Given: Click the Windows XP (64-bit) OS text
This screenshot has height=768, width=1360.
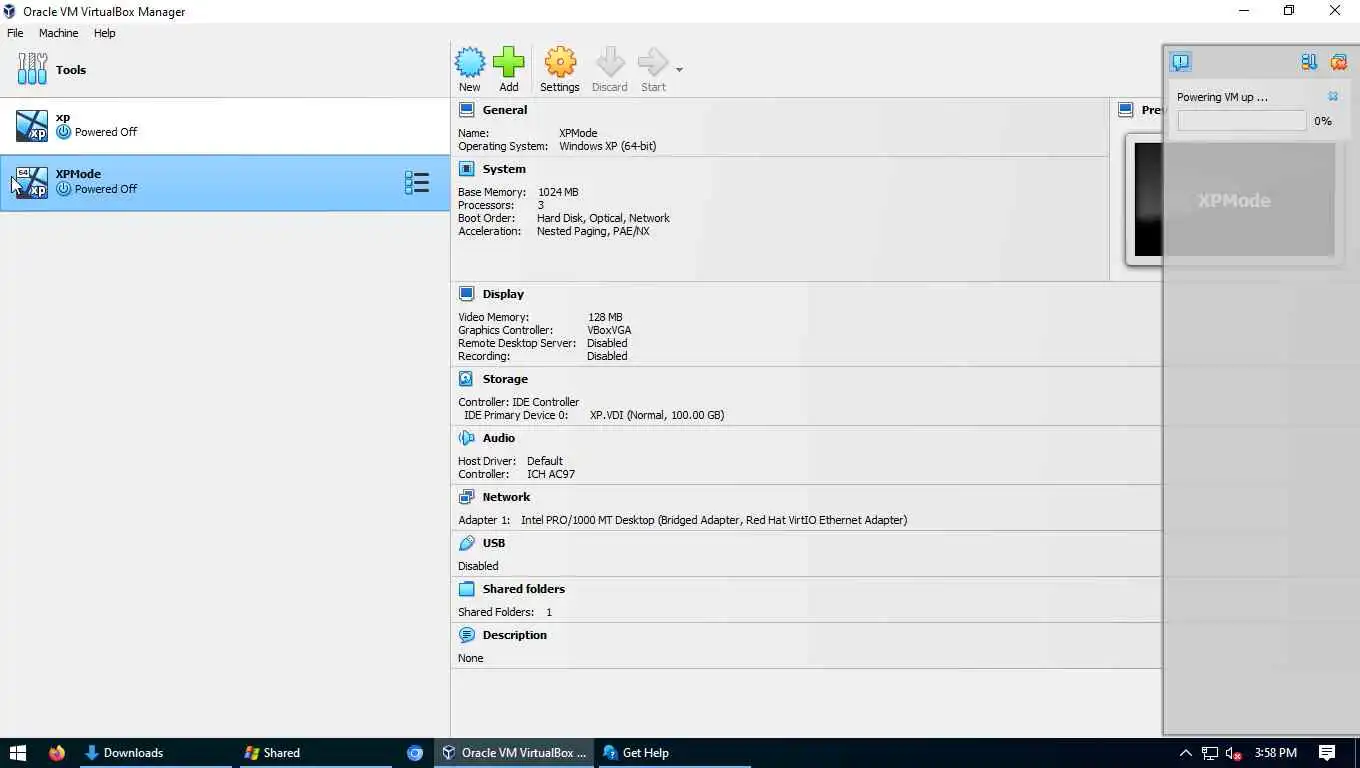Looking at the screenshot, I should [608, 146].
